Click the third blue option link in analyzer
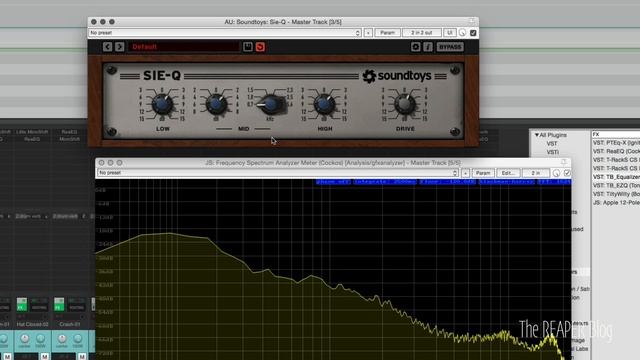Screen dimensions: 640x360 447,182
